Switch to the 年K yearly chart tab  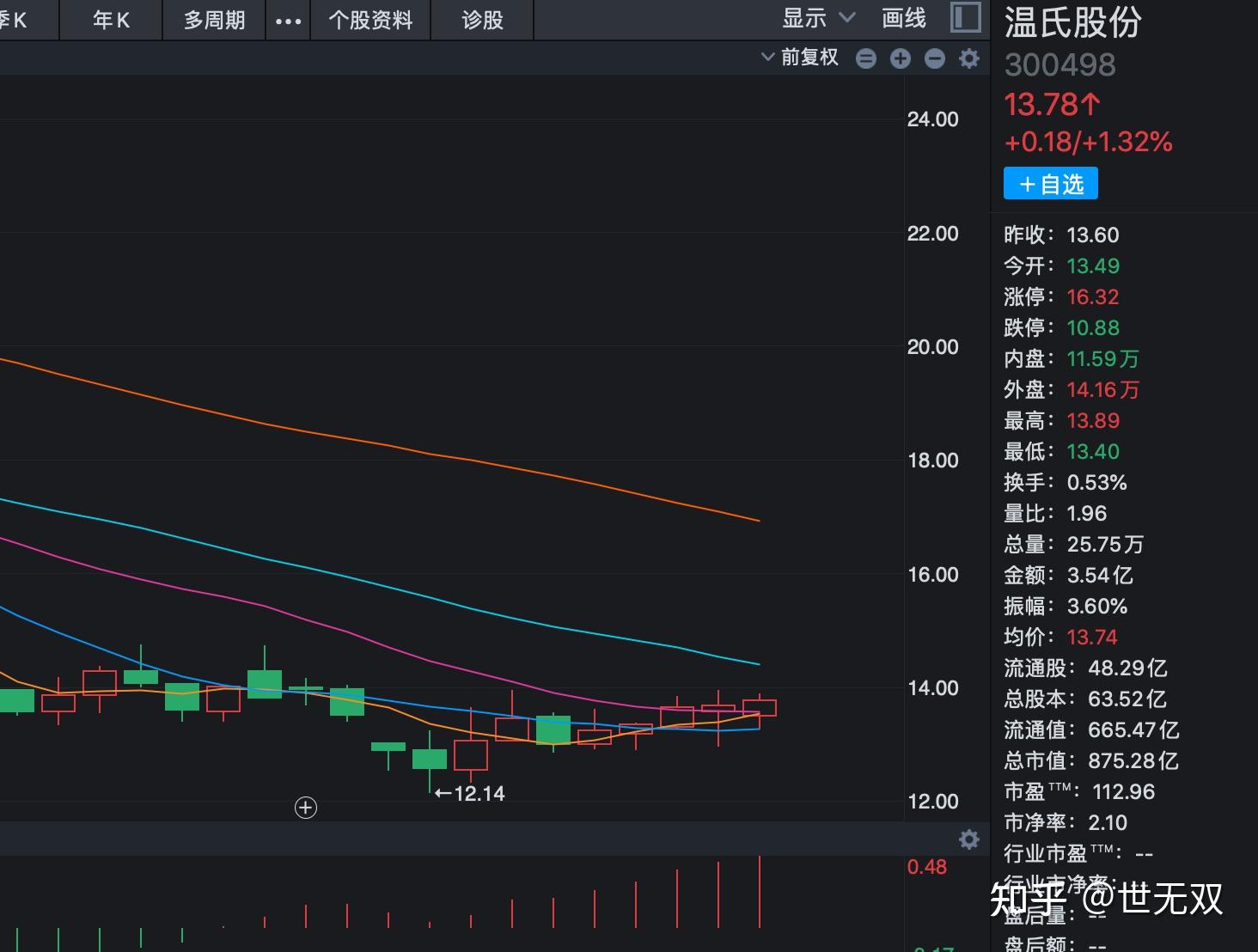point(112,20)
